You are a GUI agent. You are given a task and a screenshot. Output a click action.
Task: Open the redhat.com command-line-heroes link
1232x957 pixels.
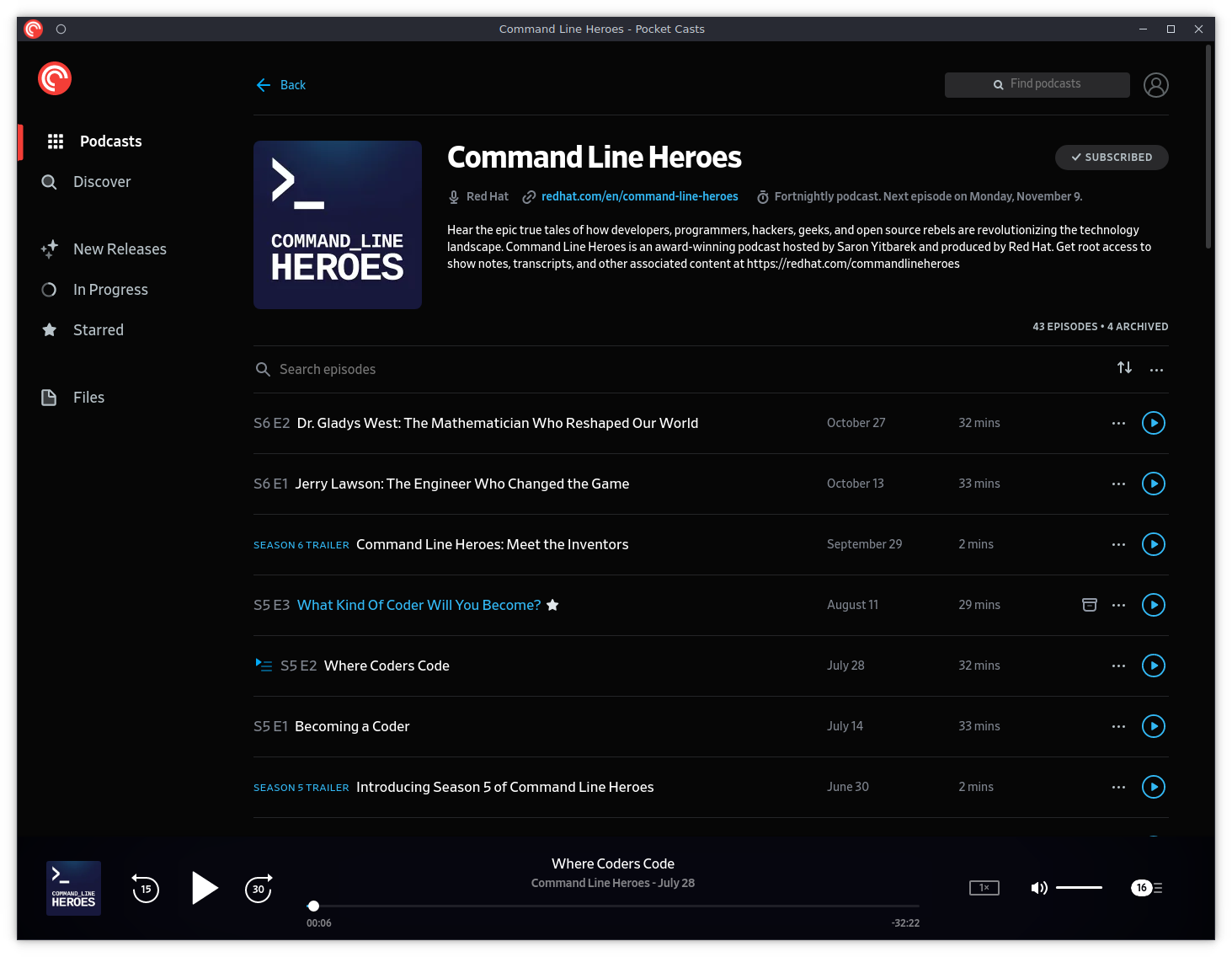[x=639, y=196]
